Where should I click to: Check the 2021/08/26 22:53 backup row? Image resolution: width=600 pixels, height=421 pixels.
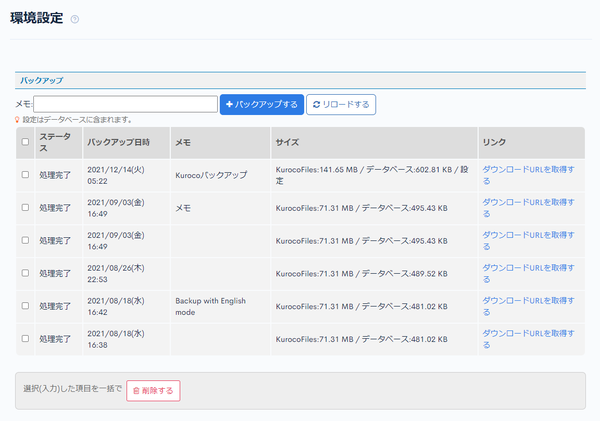25,273
